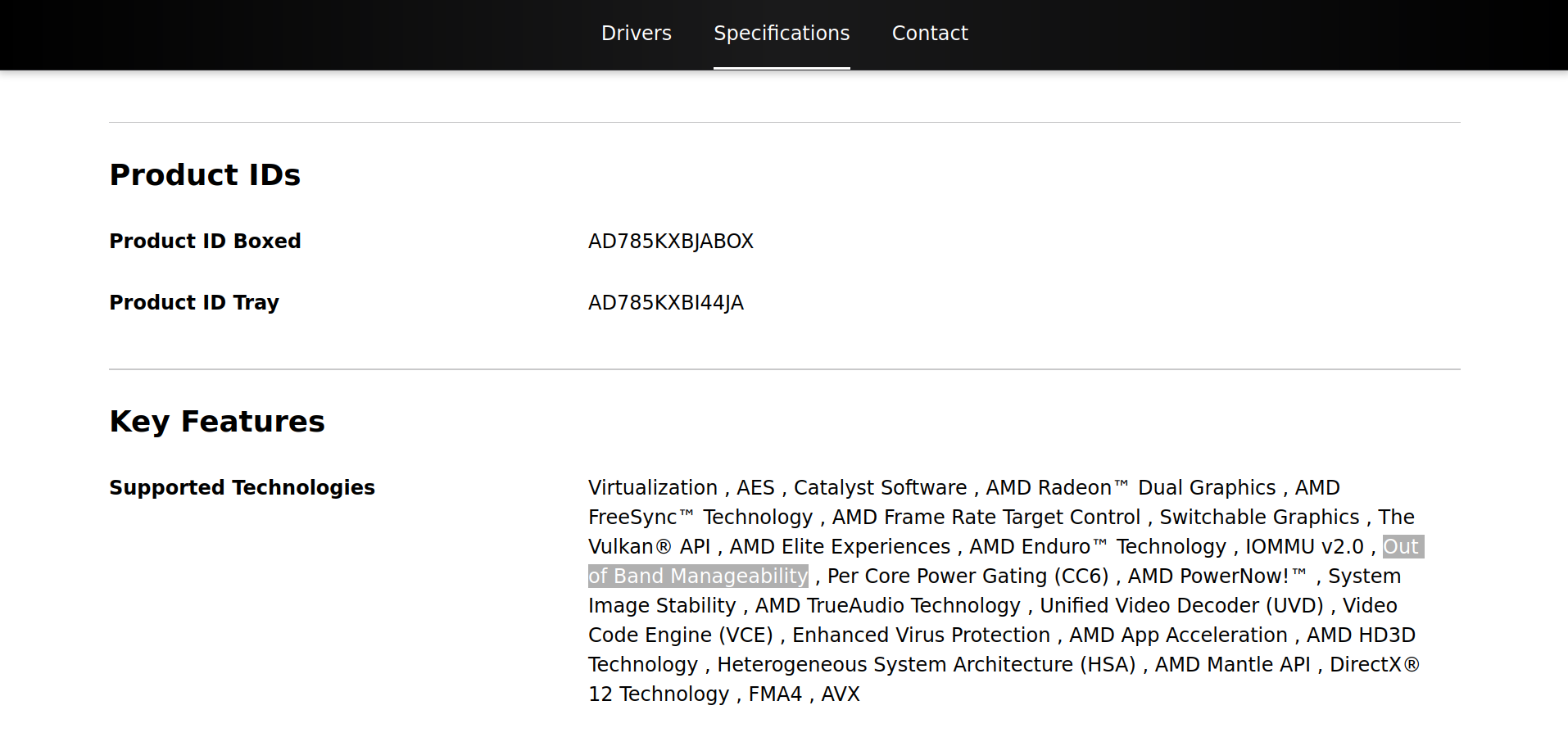Click Catalyst Software in the list
Image resolution: width=1568 pixels, height=737 pixels.
click(880, 488)
